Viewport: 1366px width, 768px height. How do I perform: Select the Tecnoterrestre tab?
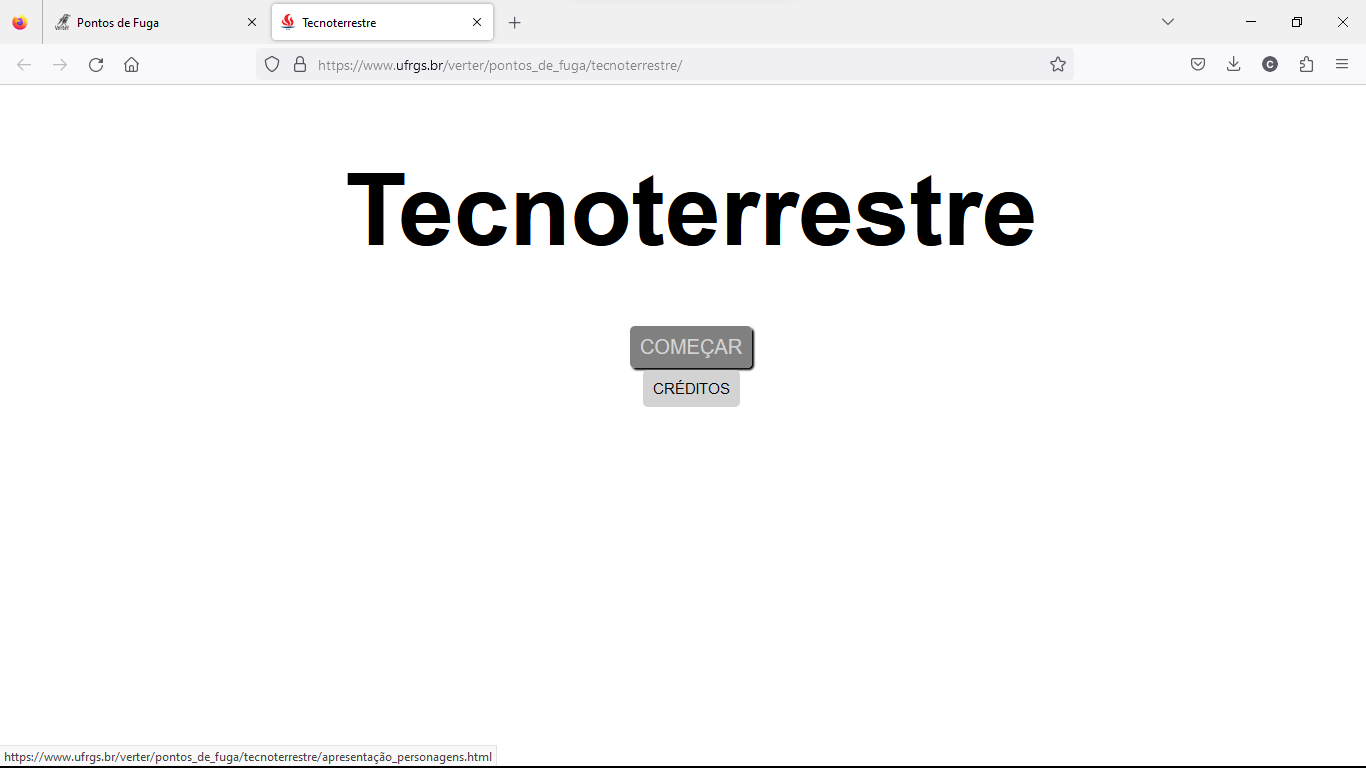[382, 22]
